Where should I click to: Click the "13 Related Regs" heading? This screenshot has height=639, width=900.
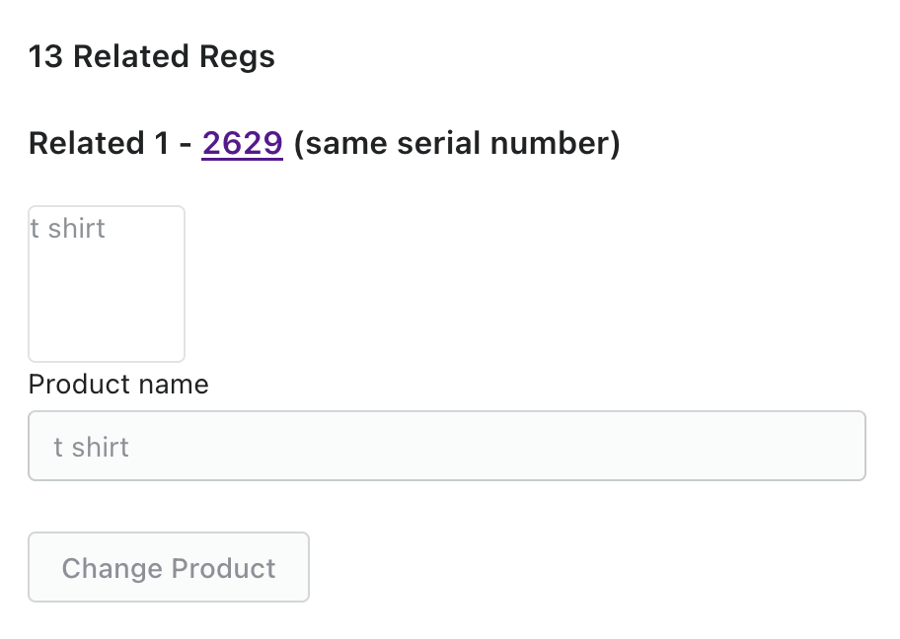(x=151, y=57)
